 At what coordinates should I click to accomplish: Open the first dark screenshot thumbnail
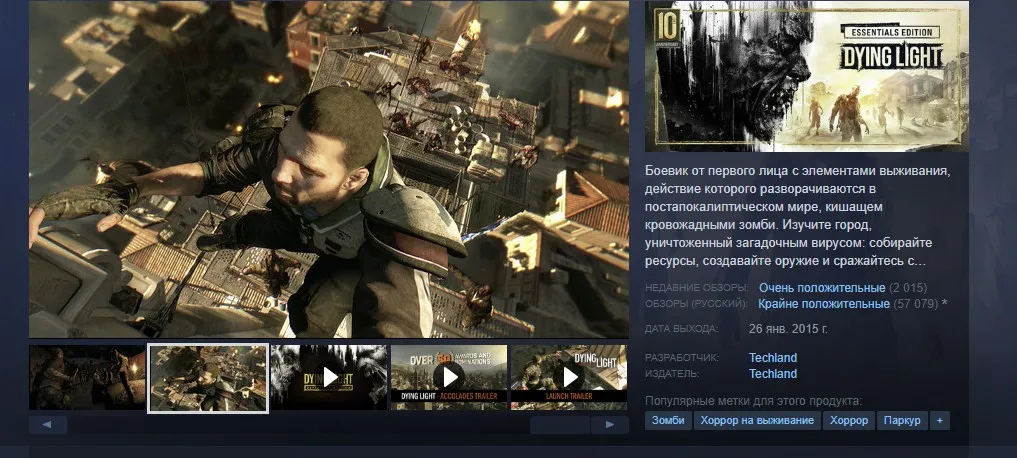87,377
